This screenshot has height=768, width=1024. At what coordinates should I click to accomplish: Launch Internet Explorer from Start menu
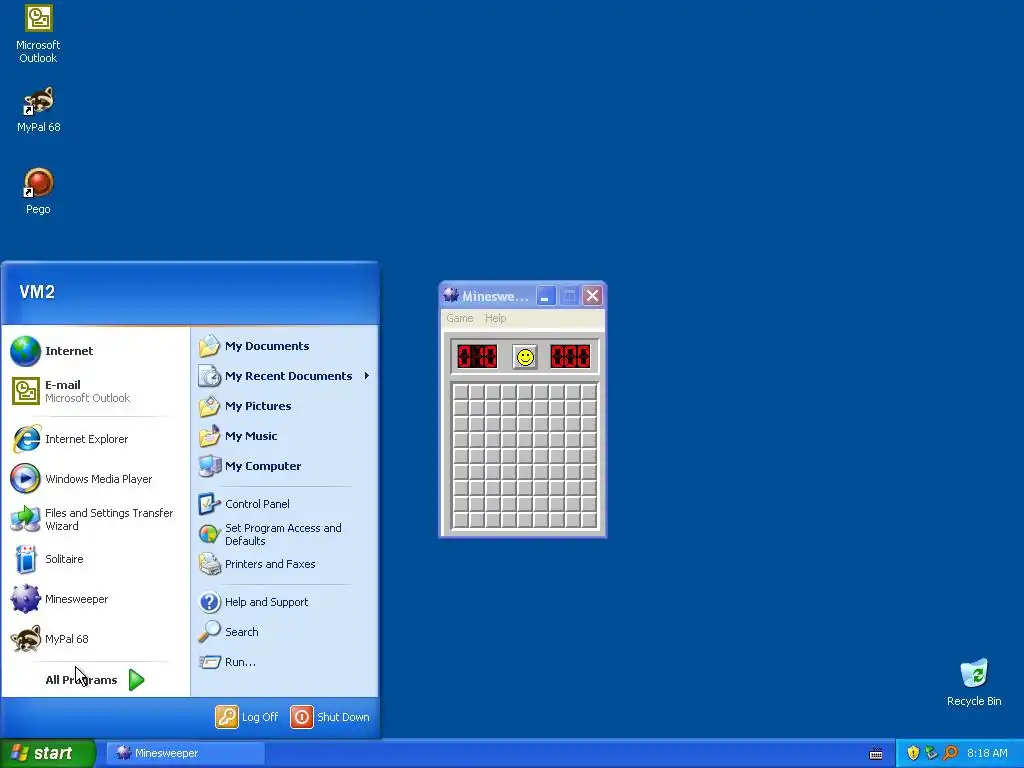95,439
